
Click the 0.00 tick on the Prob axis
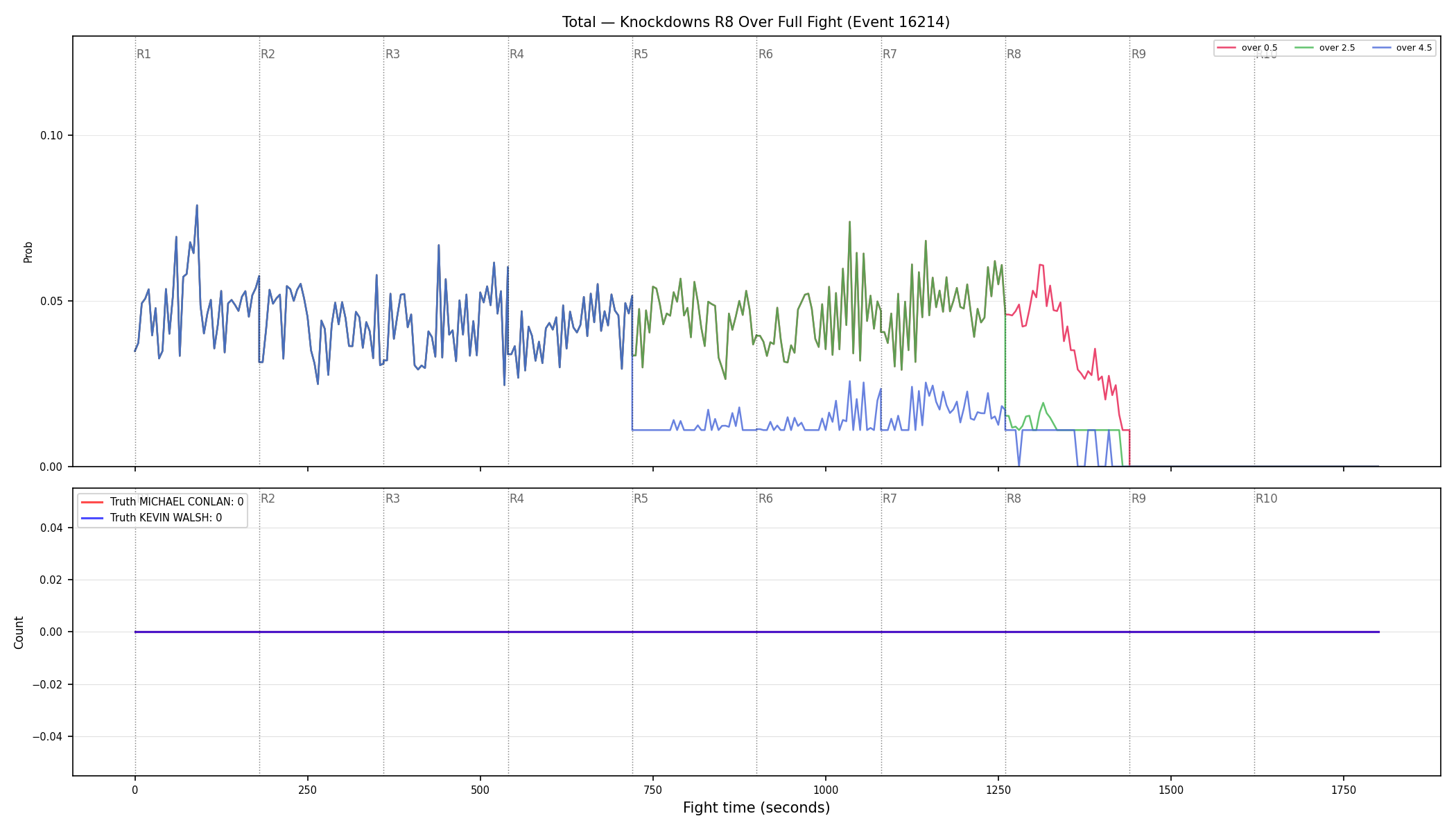(51, 467)
